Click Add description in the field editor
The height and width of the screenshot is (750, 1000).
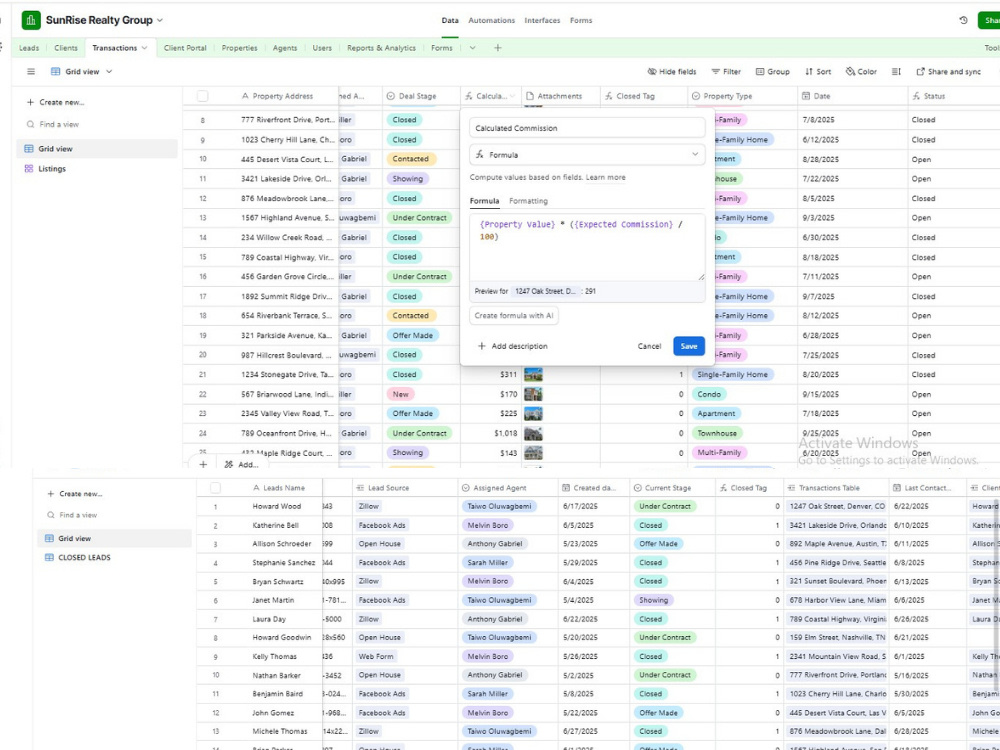[513, 346]
